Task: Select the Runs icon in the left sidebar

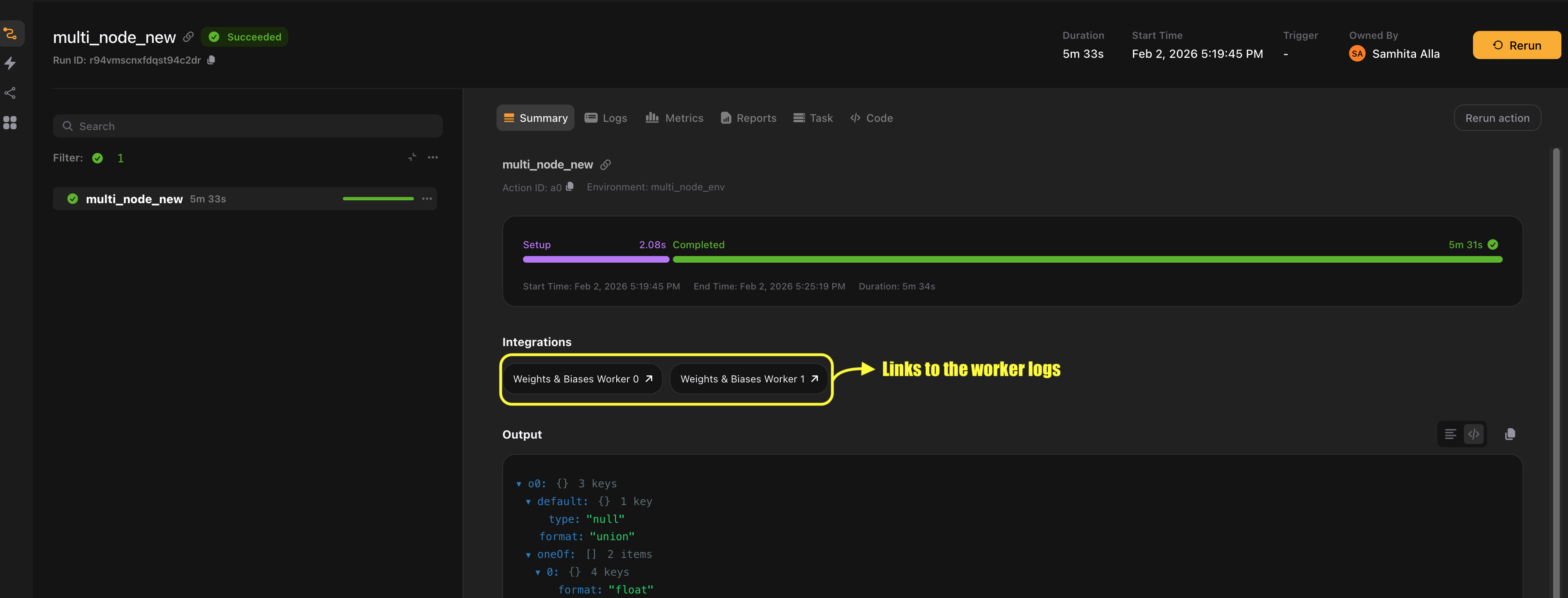Action: tap(11, 33)
